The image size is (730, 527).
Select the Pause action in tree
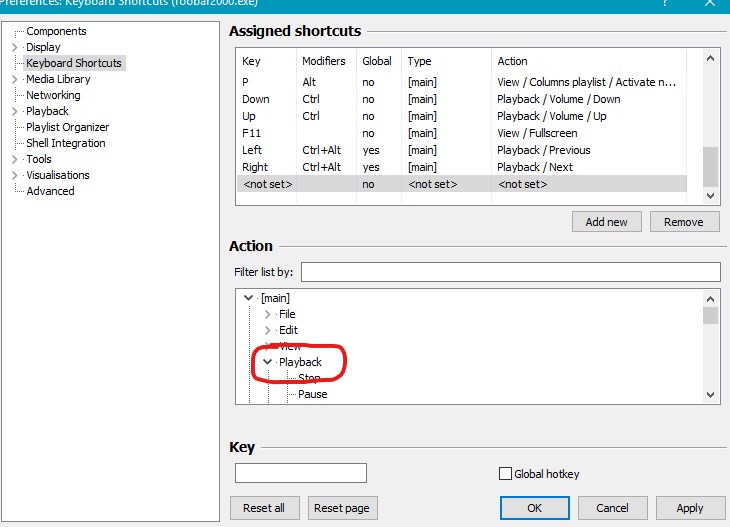coord(312,394)
